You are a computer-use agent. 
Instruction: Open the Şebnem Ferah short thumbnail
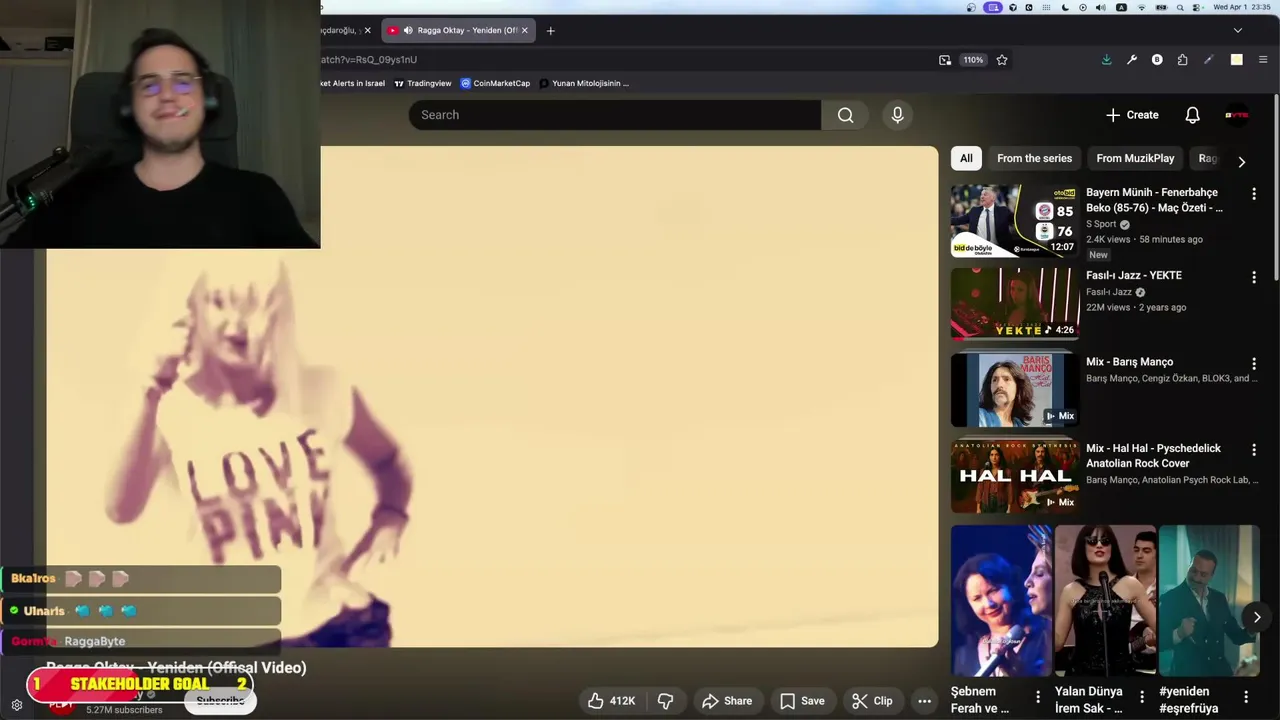click(x=1001, y=601)
